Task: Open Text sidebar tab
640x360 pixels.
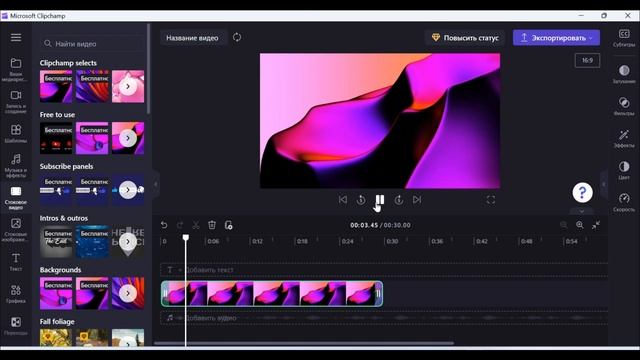Action: coord(16,262)
